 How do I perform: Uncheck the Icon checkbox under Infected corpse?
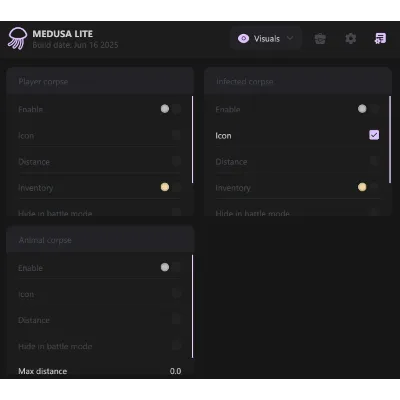(374, 135)
